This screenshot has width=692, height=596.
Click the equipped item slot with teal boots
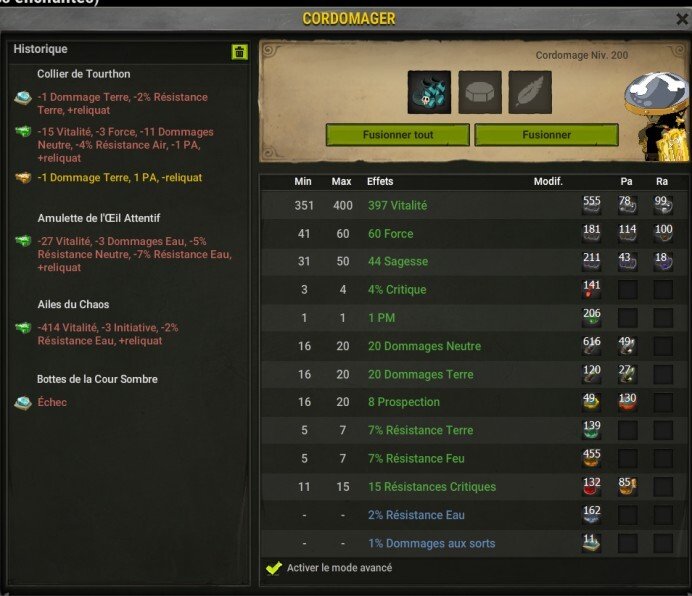pyautogui.click(x=429, y=92)
